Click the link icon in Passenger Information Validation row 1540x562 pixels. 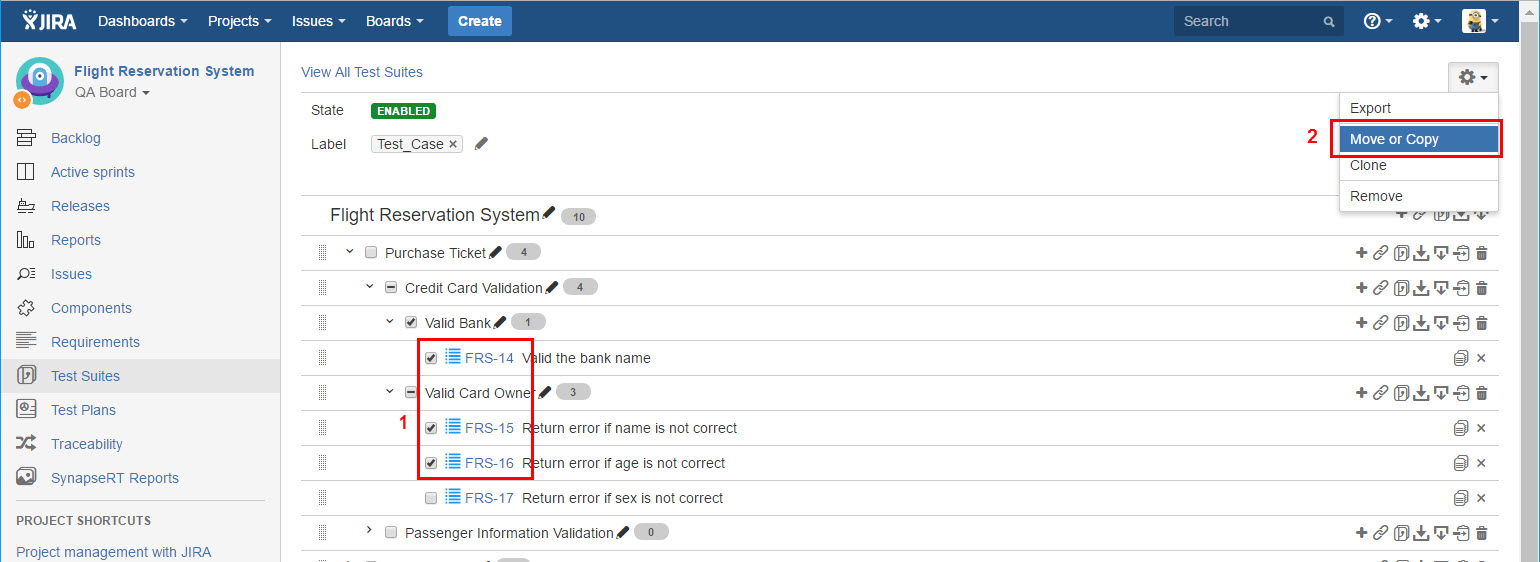coord(1380,533)
